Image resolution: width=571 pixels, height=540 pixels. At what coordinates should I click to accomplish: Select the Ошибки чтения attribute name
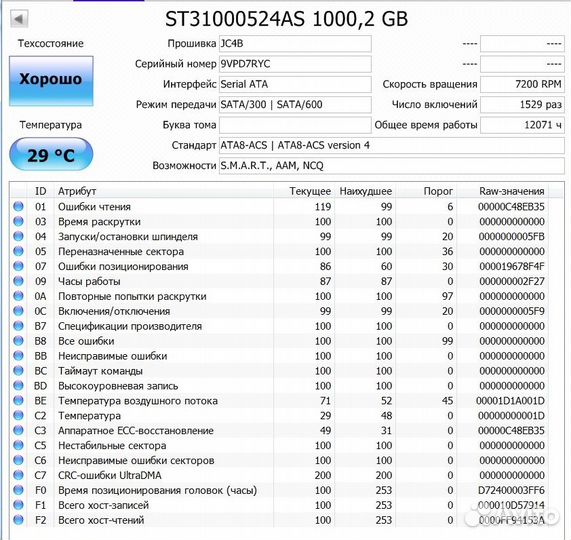tap(94, 207)
